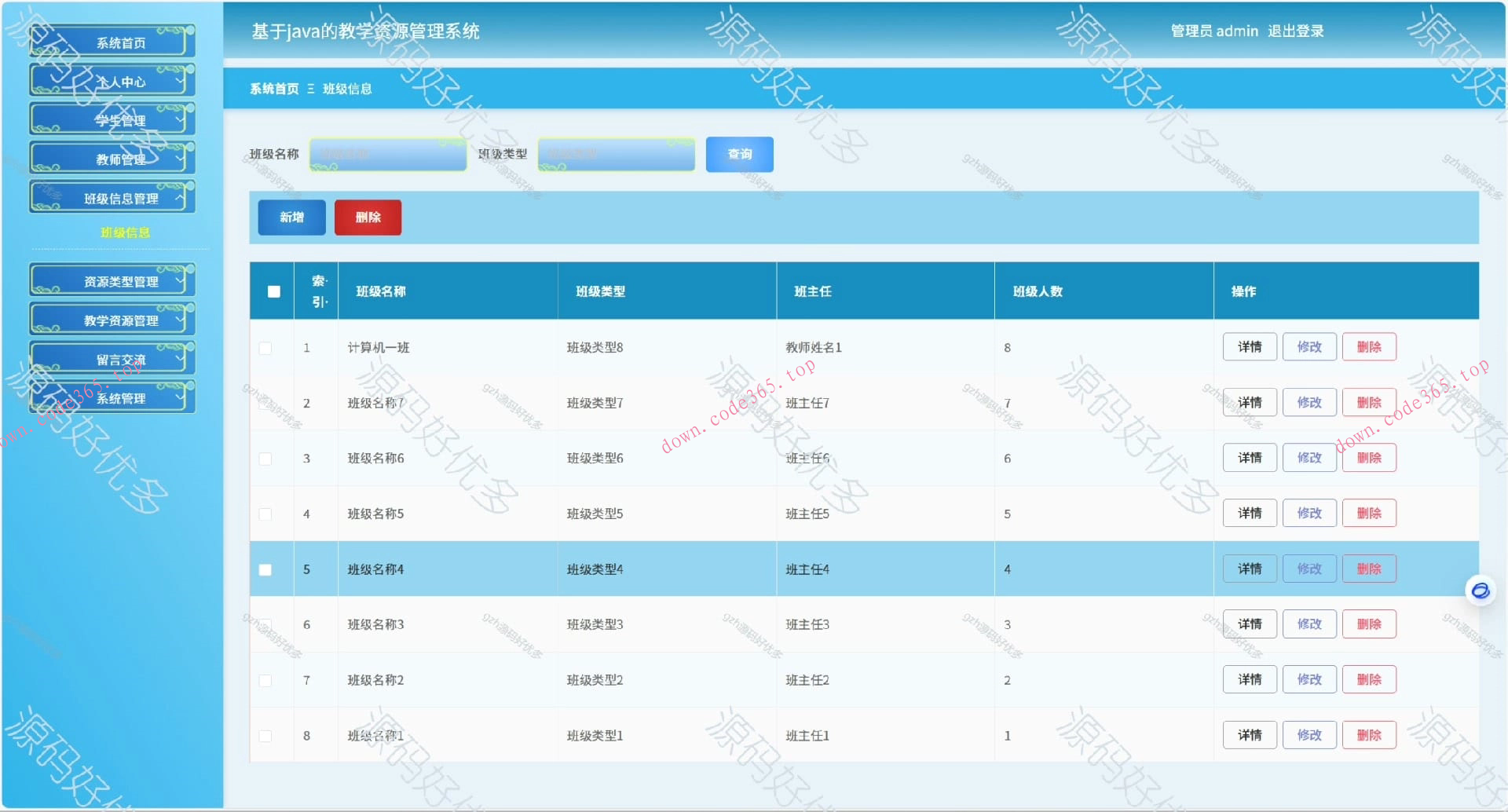Click 删除 for 班级名称6
The width and height of the screenshot is (1508, 812).
pos(1369,458)
